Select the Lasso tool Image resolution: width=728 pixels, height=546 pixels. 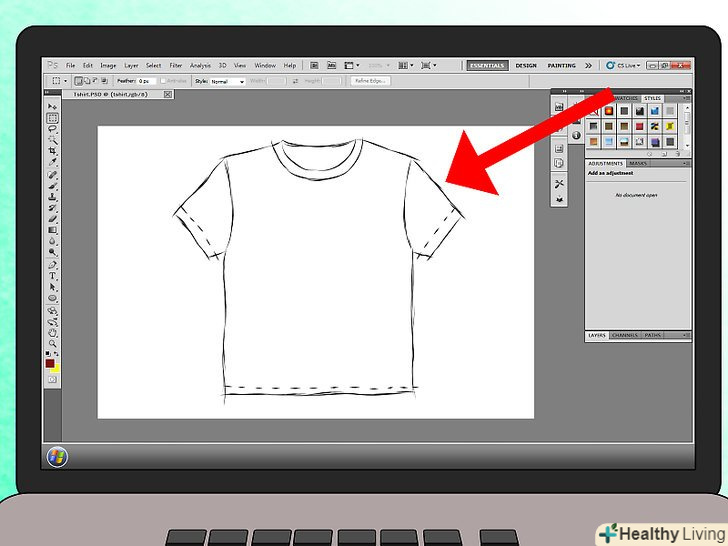52,129
